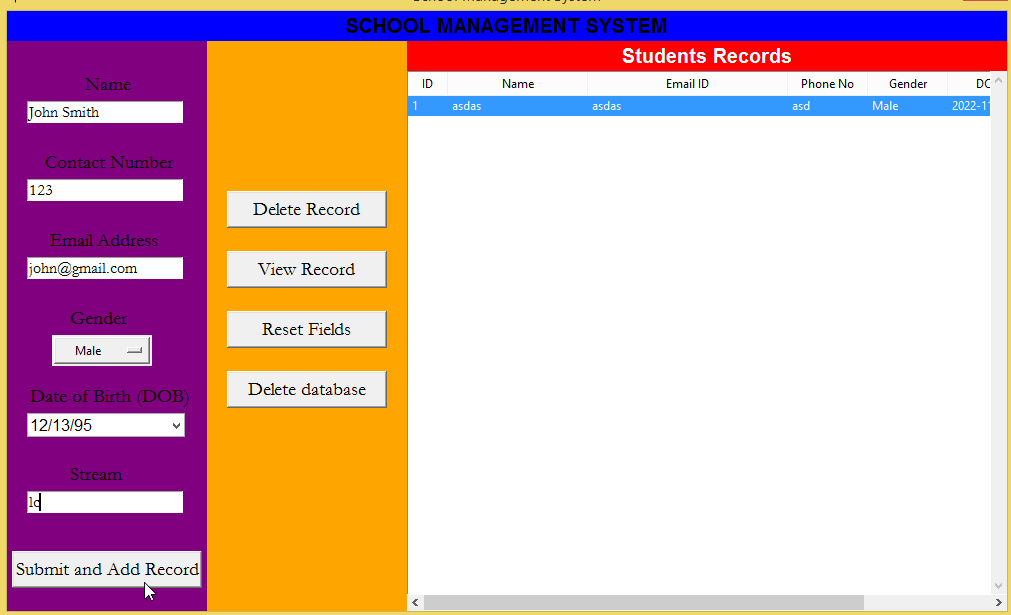Click the ID column header
This screenshot has width=1011, height=615.
[426, 84]
